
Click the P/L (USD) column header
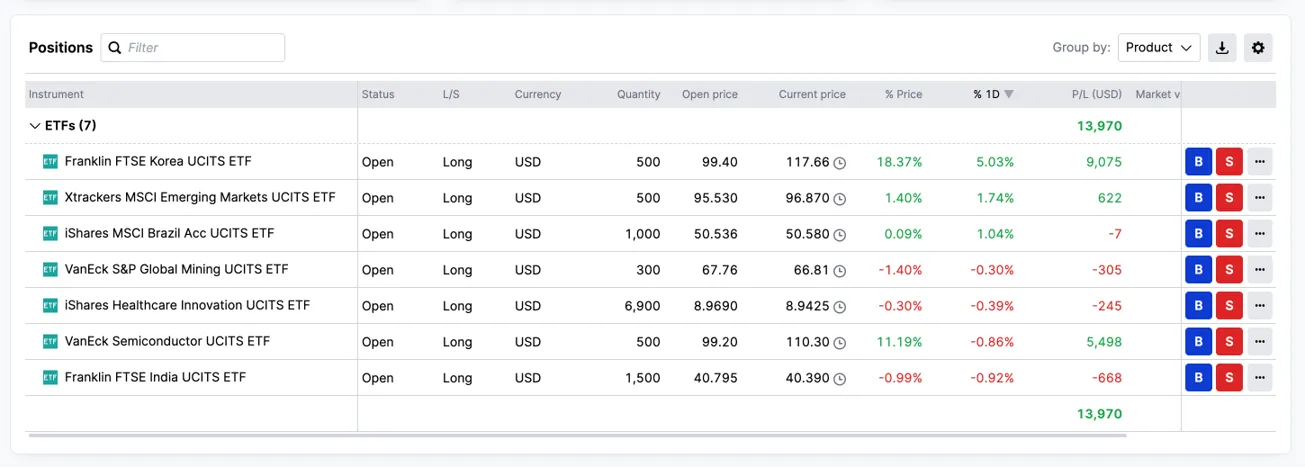1096,94
